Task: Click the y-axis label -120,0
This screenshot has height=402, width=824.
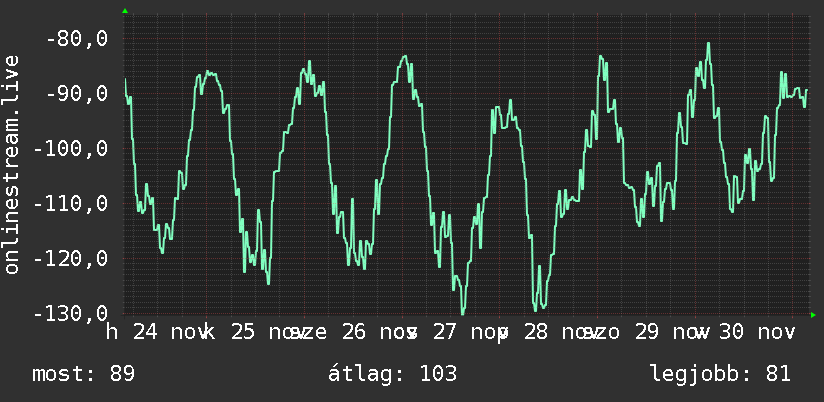Action: [x=70, y=259]
